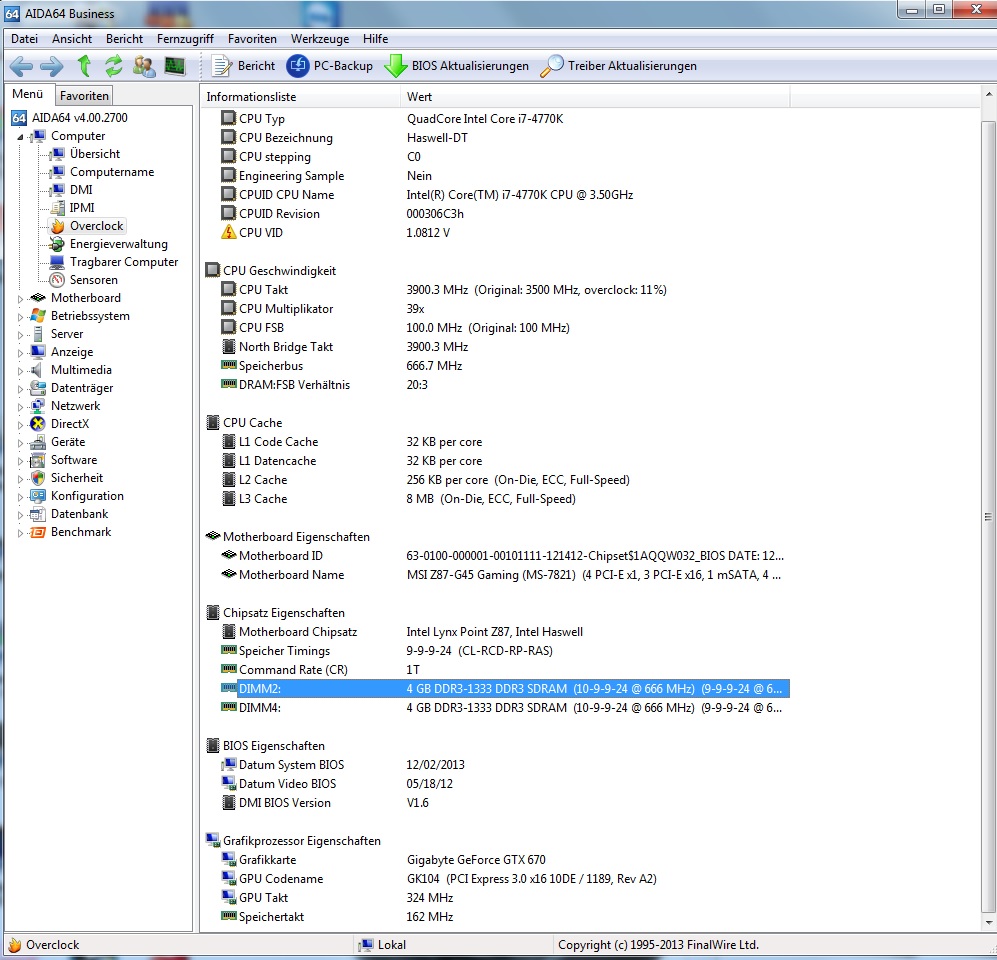Open the Fernzugriff menu
The width and height of the screenshot is (997, 960).
(185, 39)
